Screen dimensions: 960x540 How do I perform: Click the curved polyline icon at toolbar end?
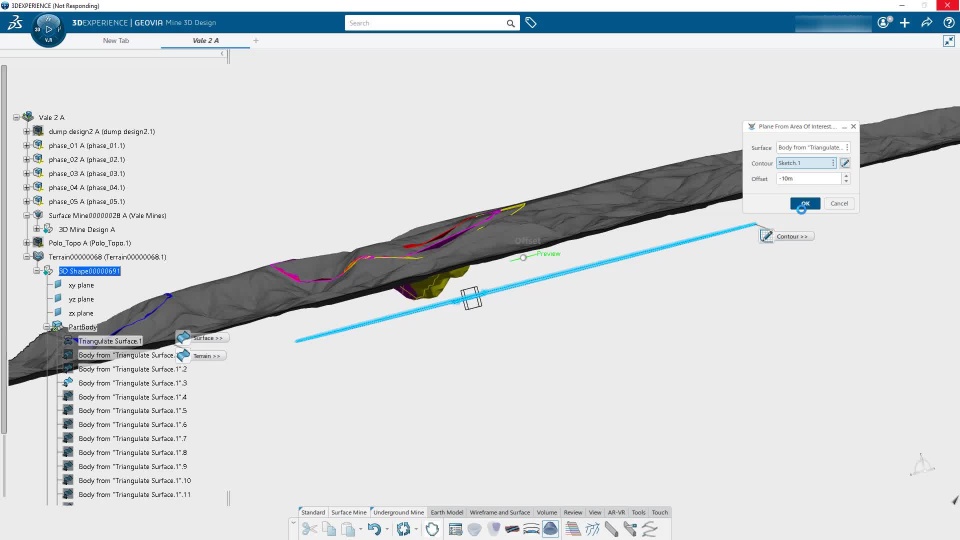coord(649,529)
